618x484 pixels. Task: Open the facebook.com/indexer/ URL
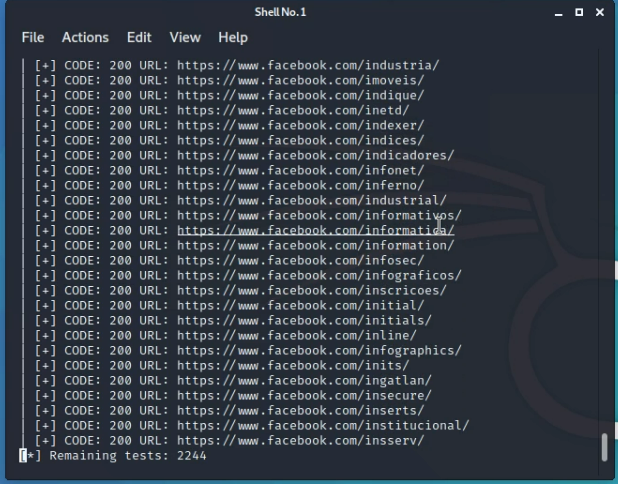[x=301, y=125]
